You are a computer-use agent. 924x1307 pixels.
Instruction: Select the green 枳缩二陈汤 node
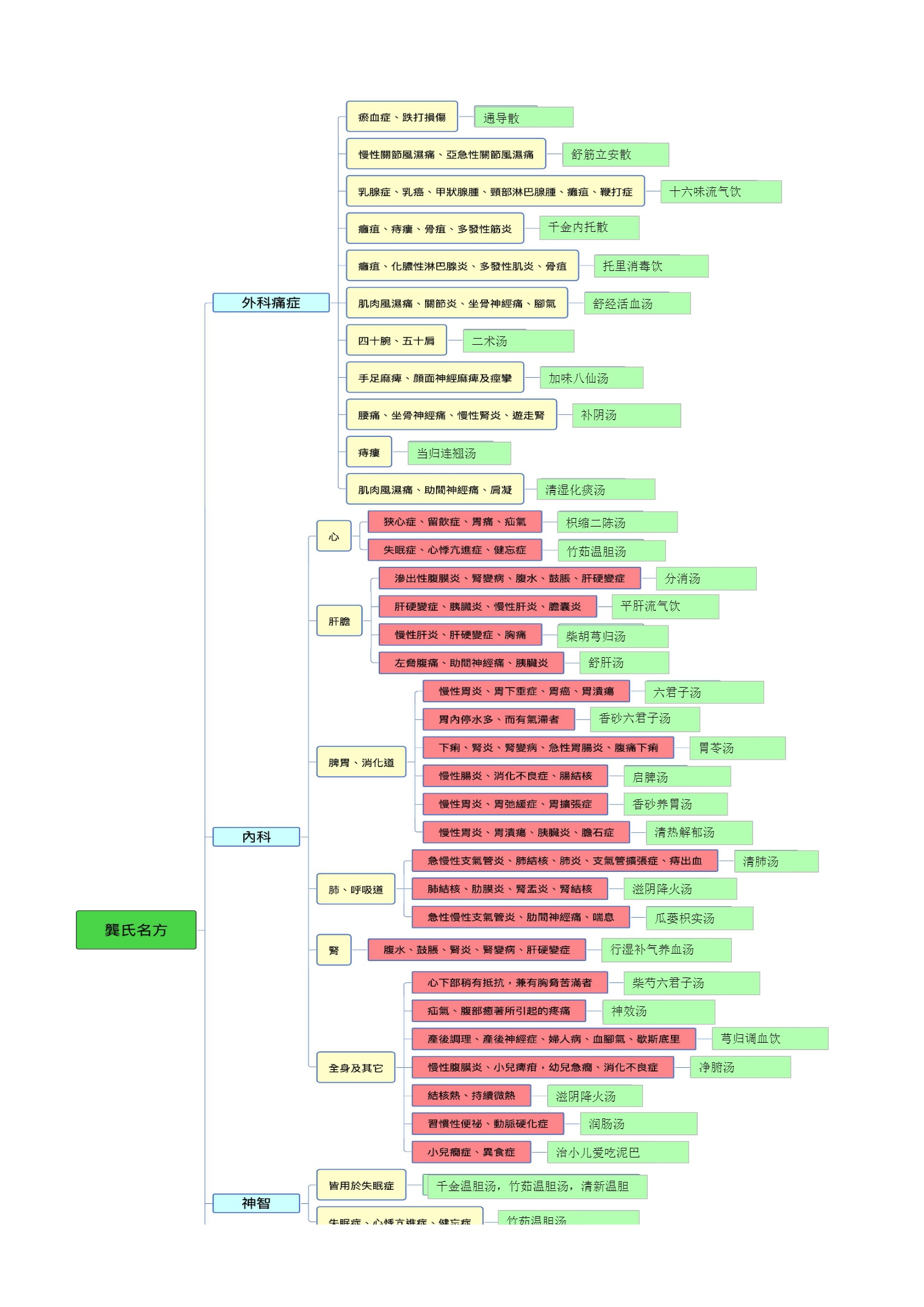click(617, 522)
